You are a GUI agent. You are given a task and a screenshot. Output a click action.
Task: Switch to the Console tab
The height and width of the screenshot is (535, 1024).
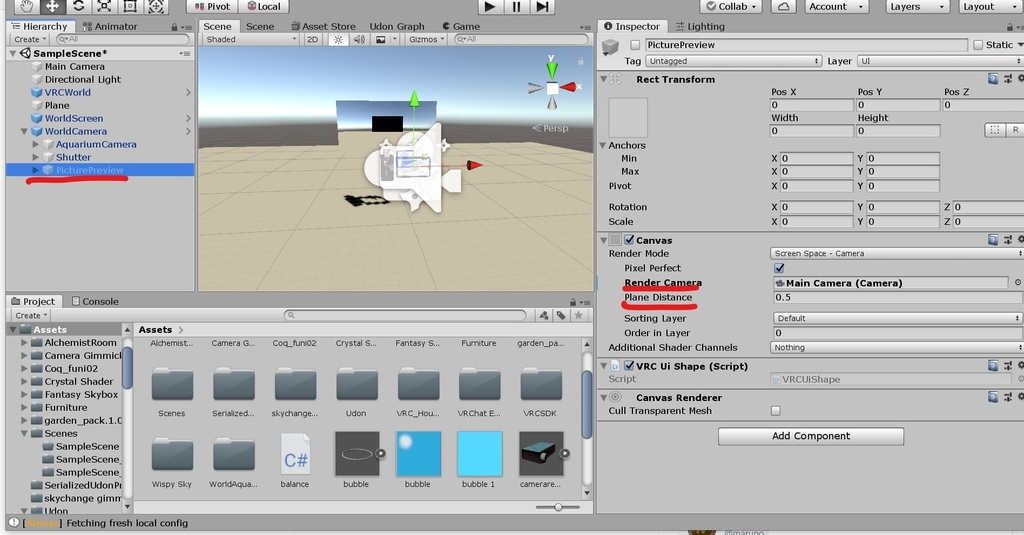click(95, 301)
